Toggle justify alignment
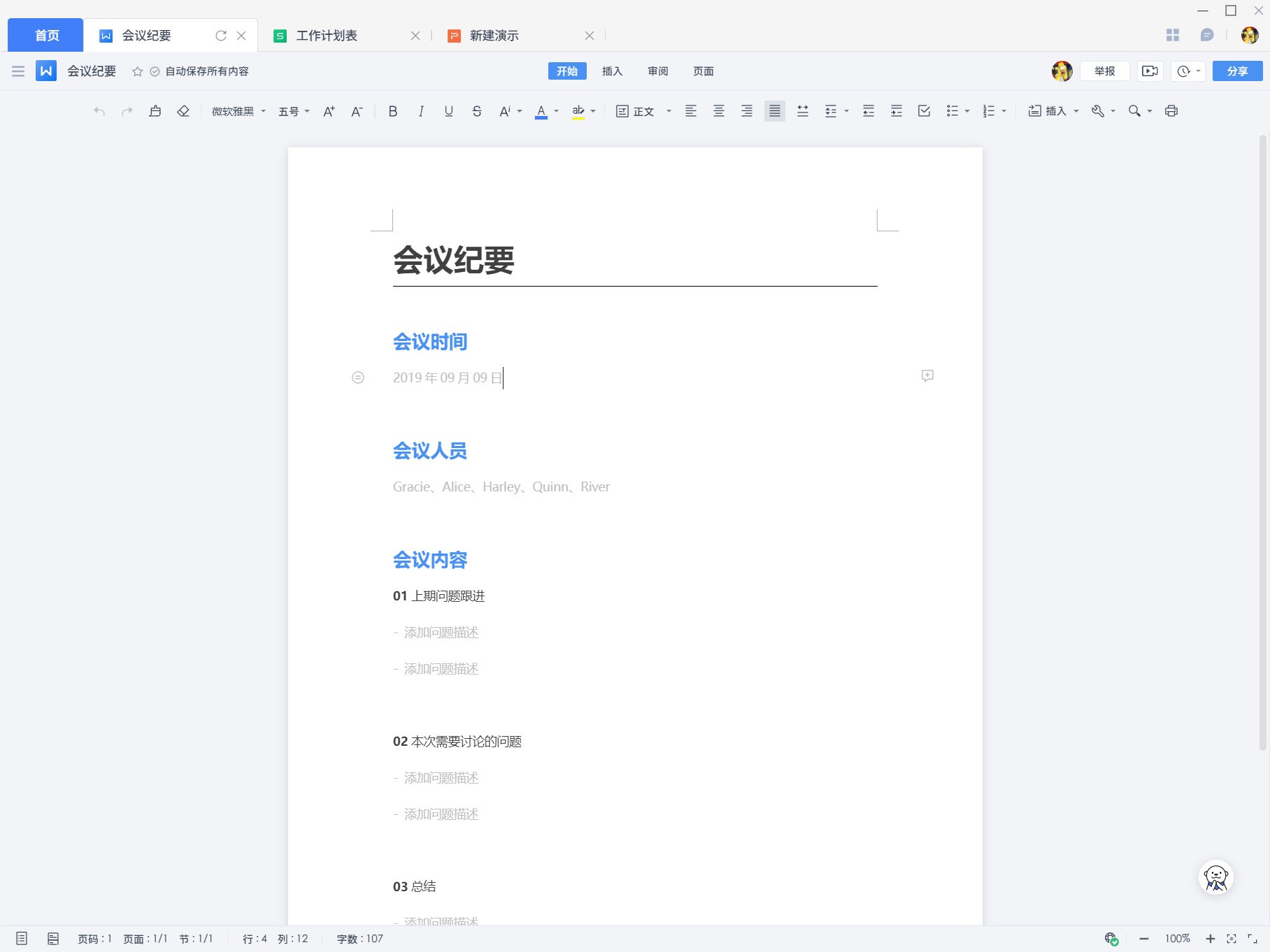Viewport: 1270px width, 952px height. tap(775, 111)
